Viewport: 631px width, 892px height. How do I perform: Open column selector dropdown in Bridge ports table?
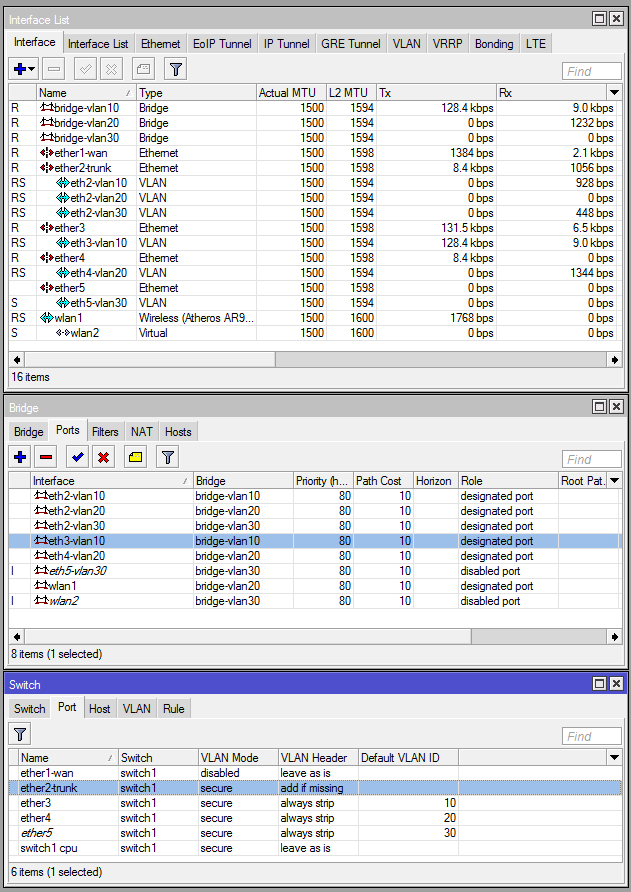(x=614, y=480)
